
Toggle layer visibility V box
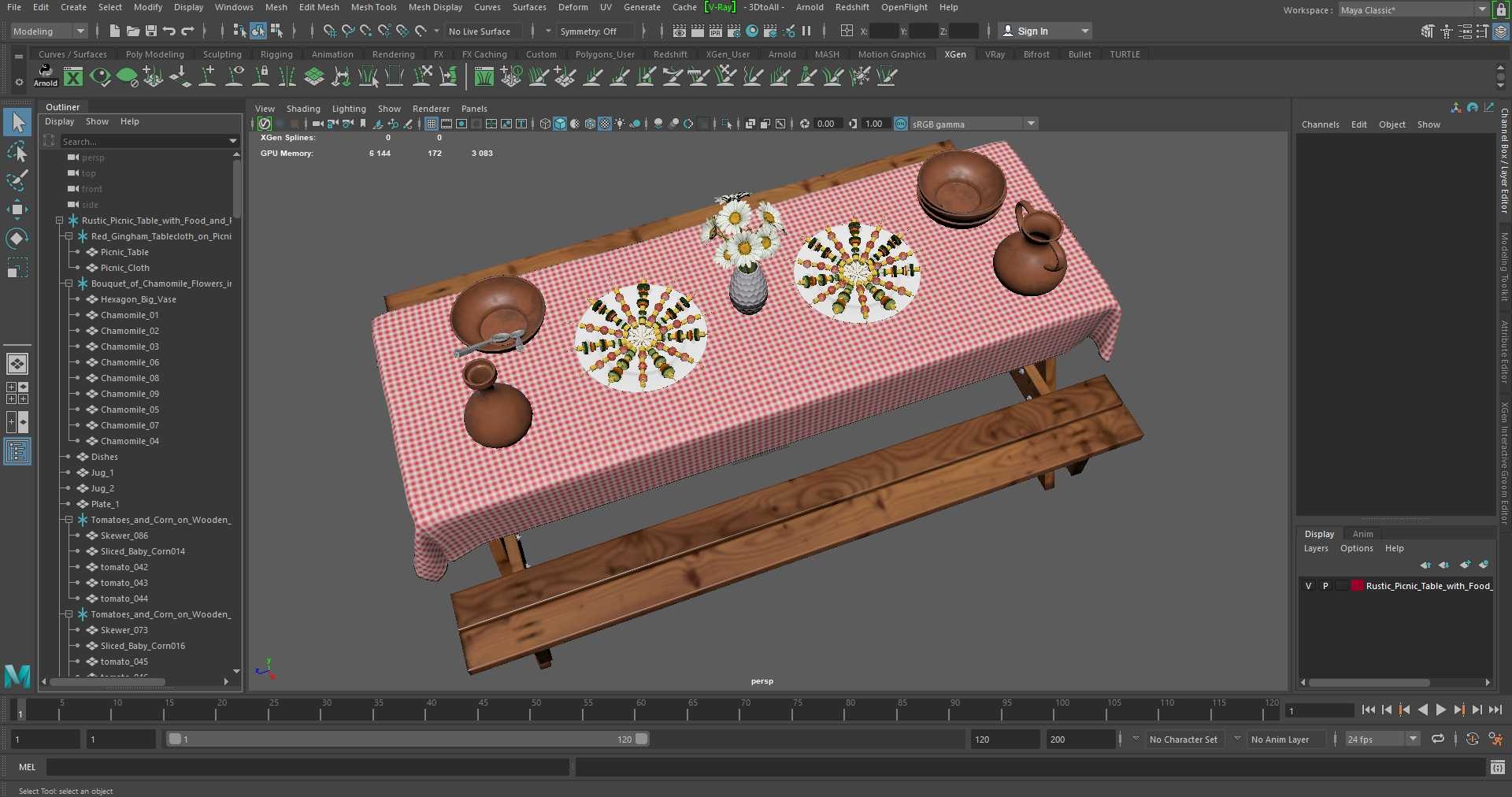(x=1309, y=586)
